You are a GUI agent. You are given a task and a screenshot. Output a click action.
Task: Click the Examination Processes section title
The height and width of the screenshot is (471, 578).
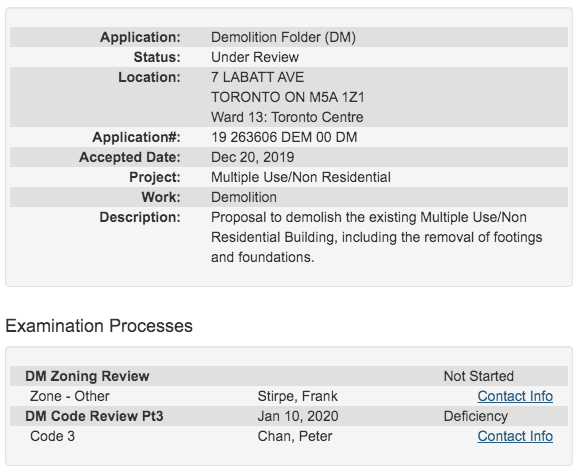[99, 326]
